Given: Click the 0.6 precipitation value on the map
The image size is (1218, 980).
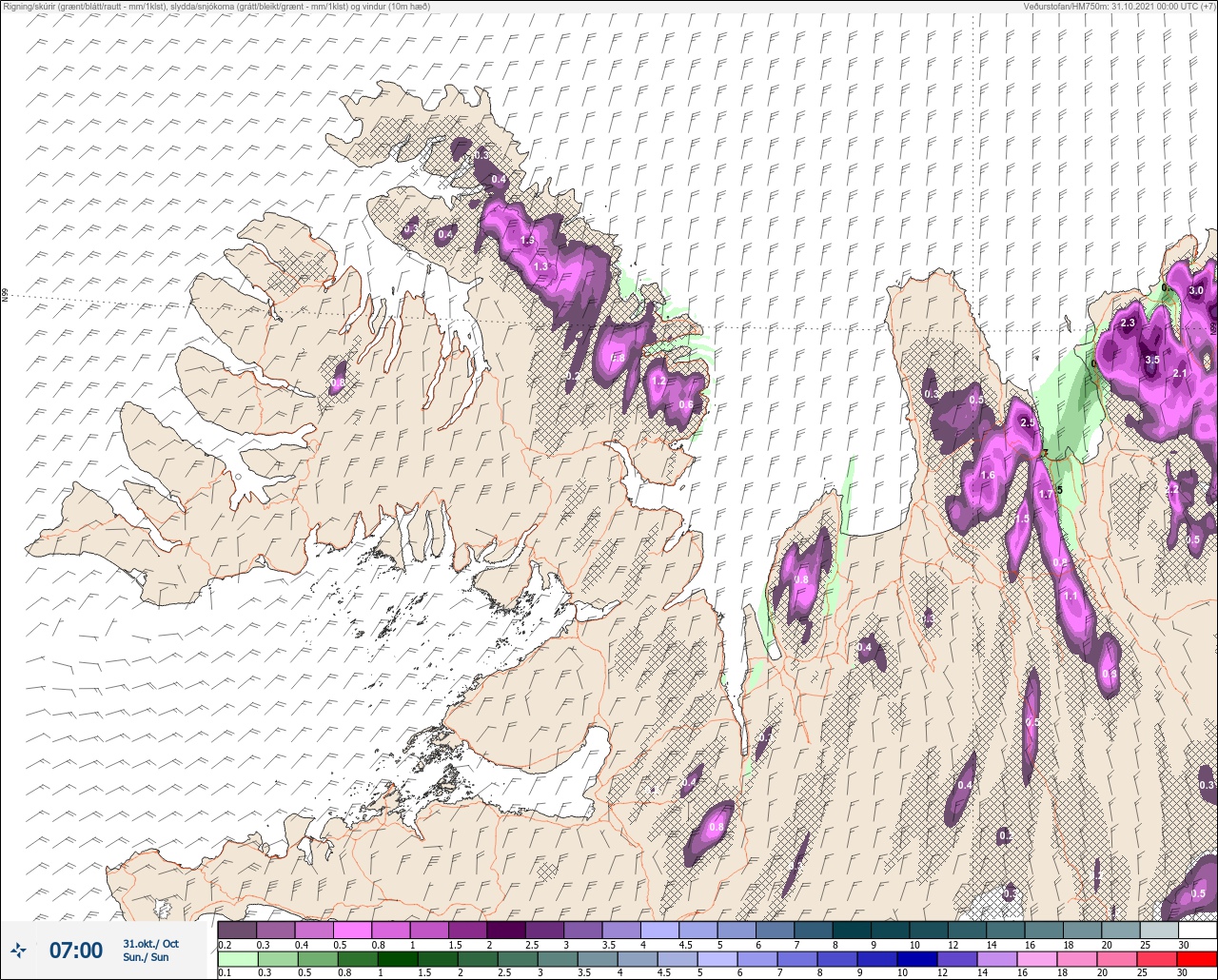Looking at the screenshot, I should [686, 404].
